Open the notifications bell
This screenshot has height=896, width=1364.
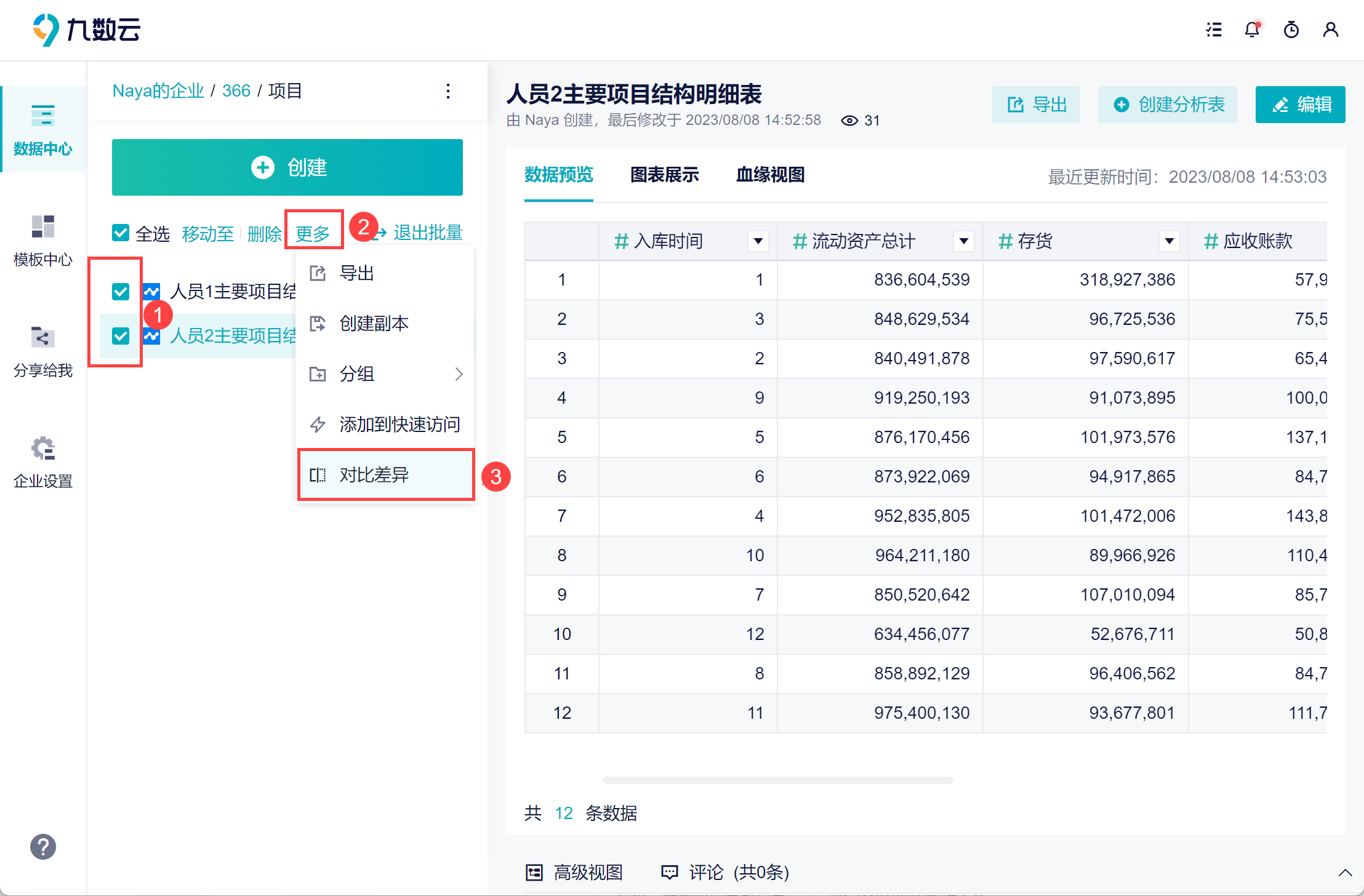click(1253, 30)
